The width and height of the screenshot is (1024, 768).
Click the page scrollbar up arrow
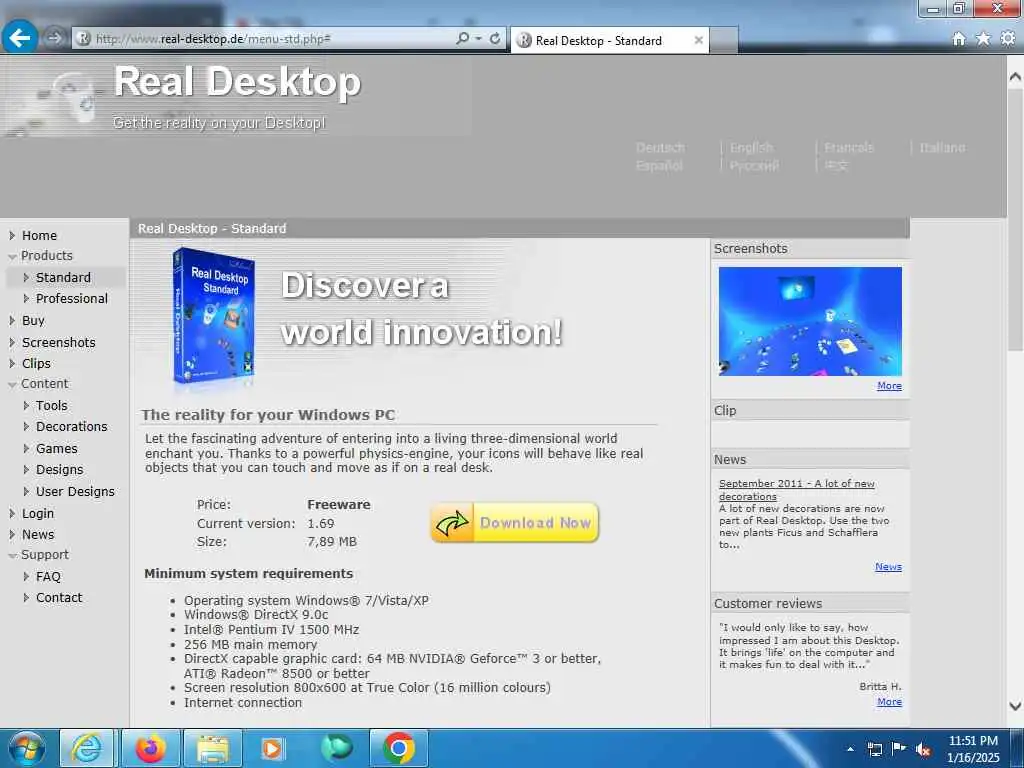[x=1015, y=76]
